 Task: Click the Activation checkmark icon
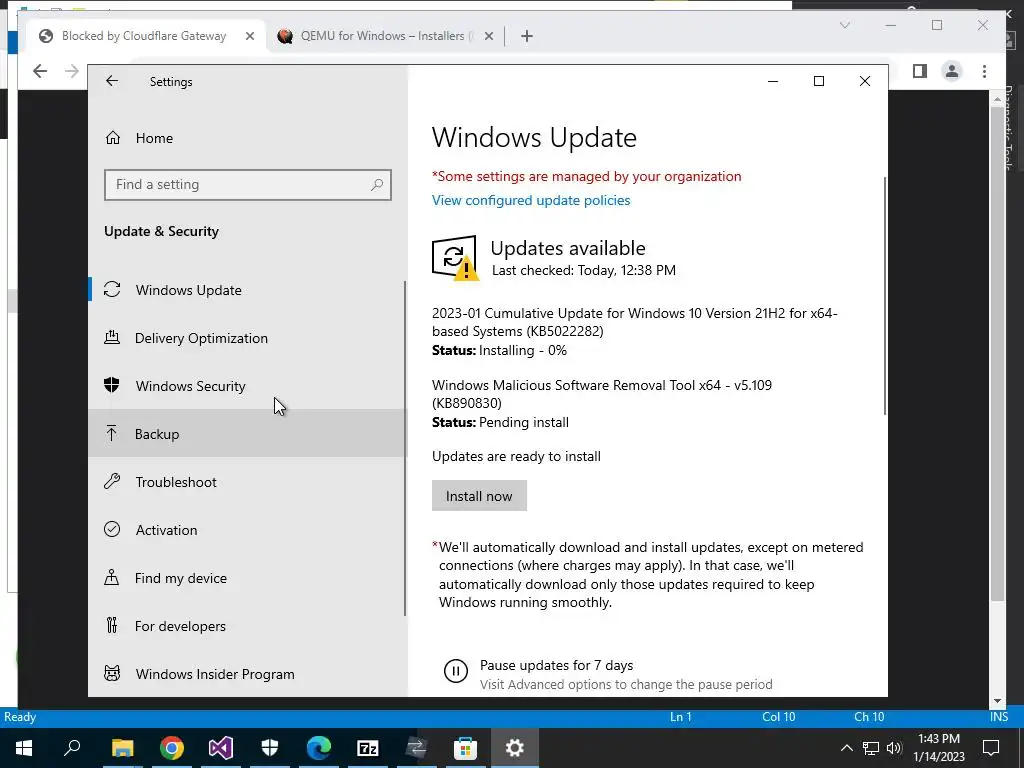pos(112,529)
